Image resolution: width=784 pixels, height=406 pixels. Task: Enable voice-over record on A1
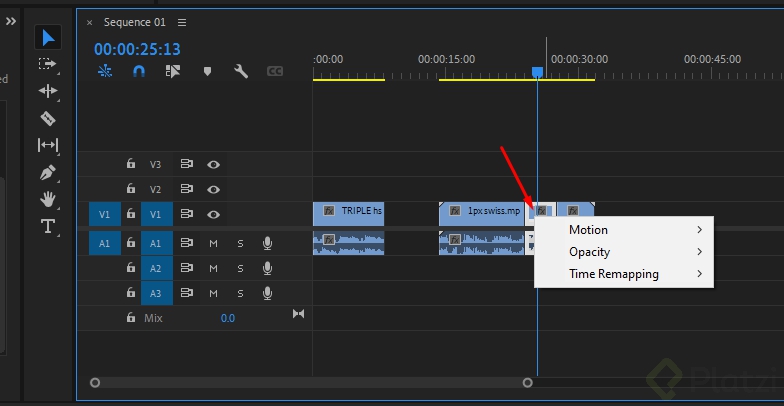click(x=268, y=244)
